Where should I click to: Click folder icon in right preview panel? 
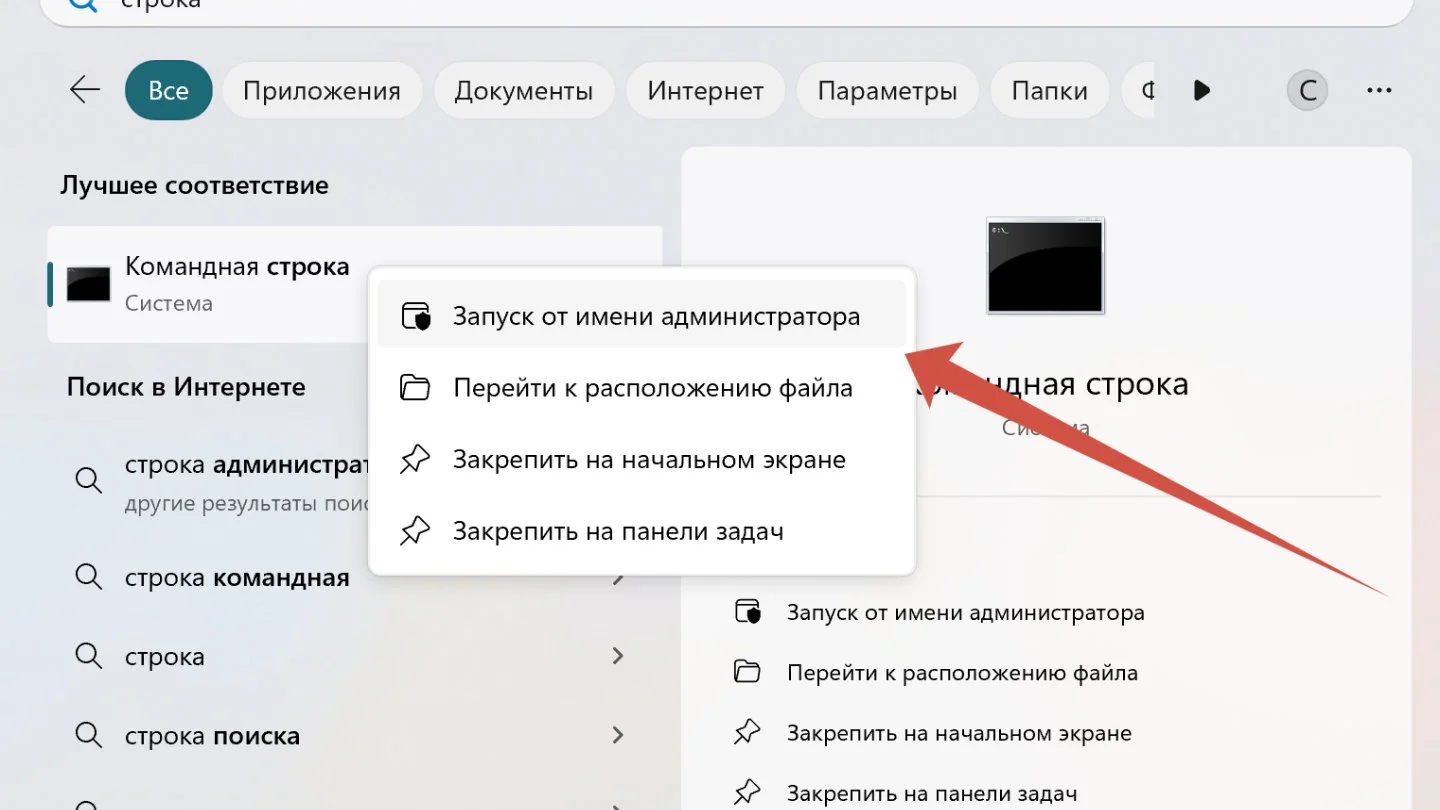point(747,672)
